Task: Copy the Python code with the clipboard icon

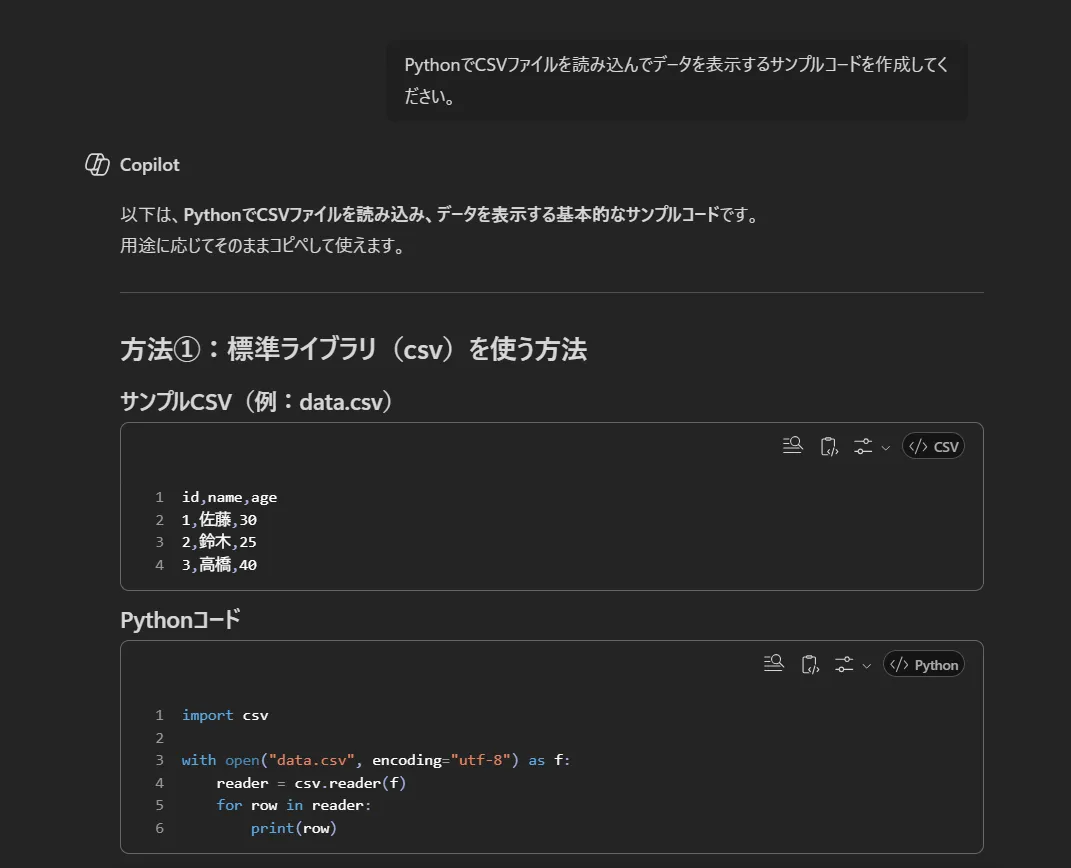Action: pyautogui.click(x=809, y=663)
